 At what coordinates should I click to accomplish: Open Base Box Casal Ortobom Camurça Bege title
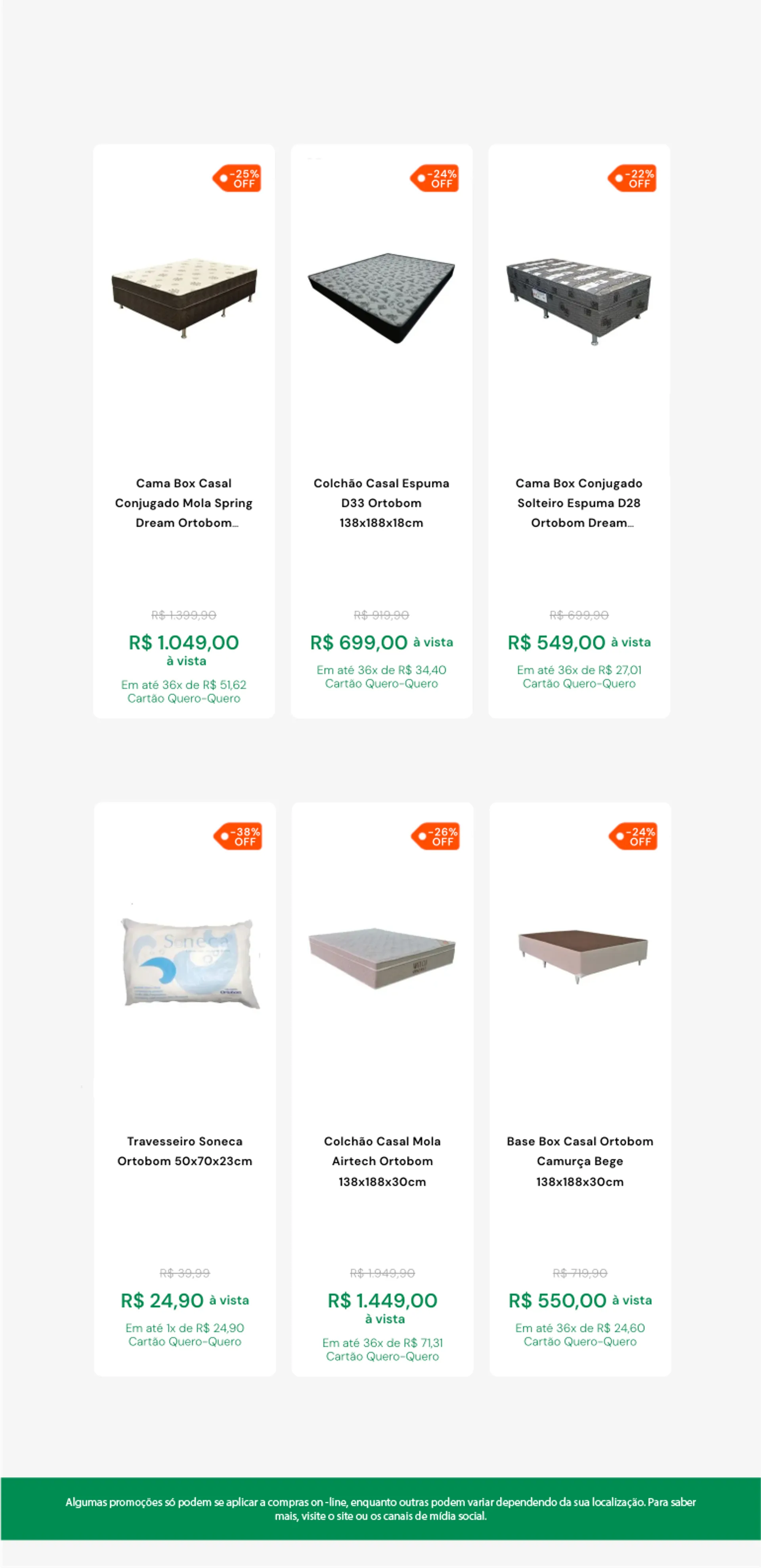point(580,1161)
